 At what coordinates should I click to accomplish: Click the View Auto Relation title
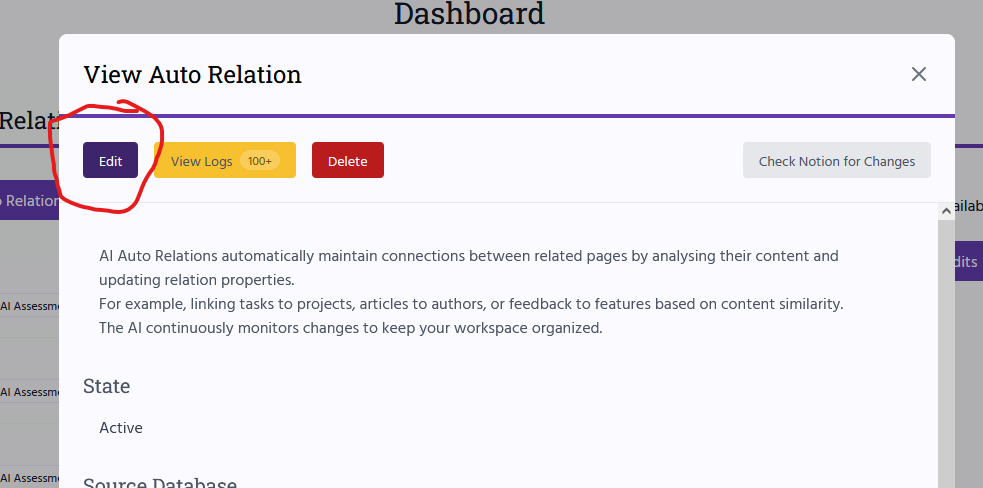tap(192, 75)
